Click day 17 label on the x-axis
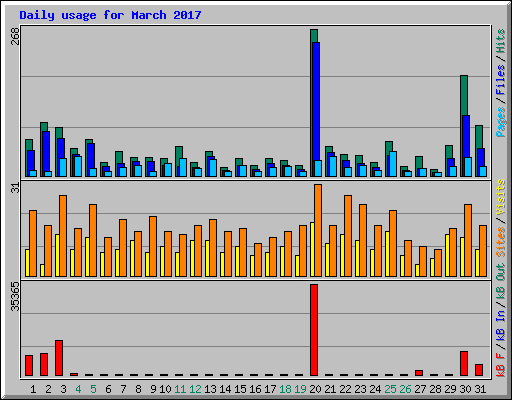The width and height of the screenshot is (512, 400). point(270,389)
